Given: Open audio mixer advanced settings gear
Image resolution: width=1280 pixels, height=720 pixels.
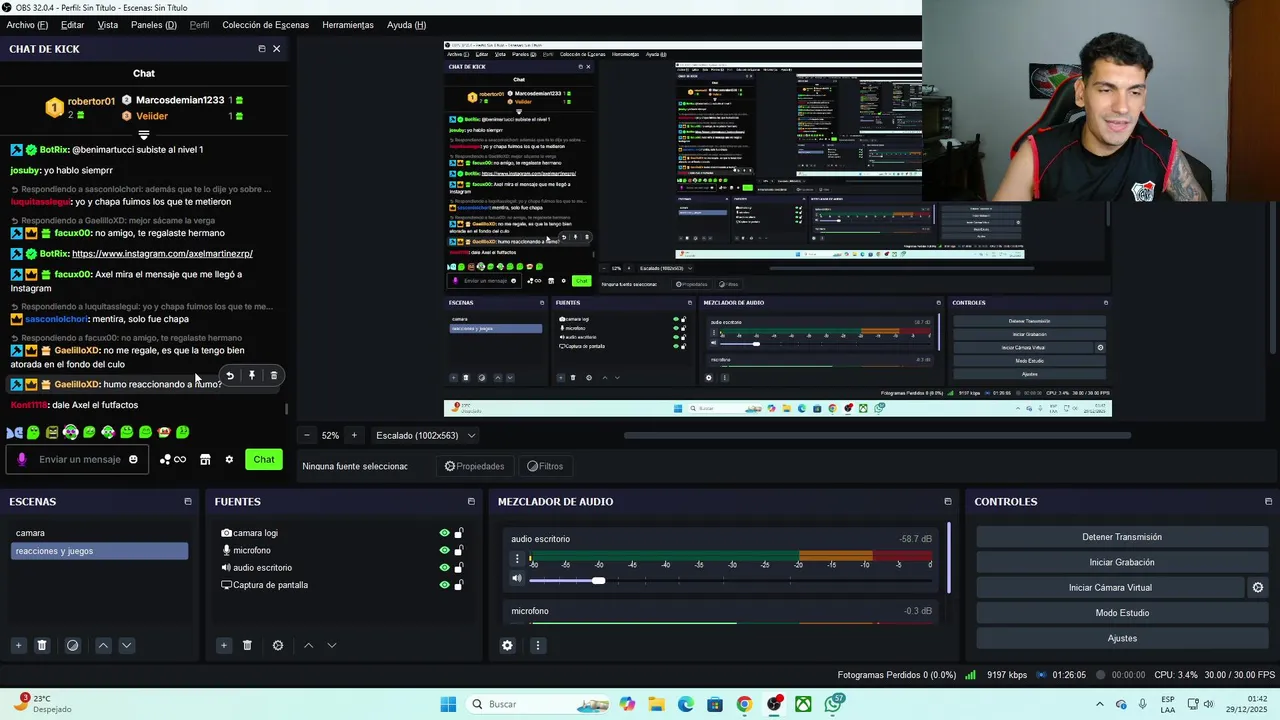Looking at the screenshot, I should click(507, 646).
